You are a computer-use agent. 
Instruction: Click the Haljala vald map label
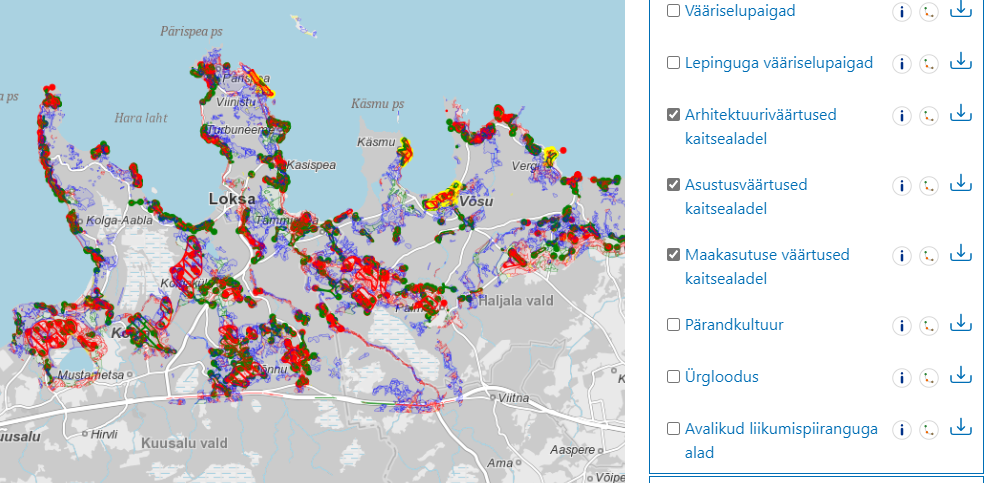click(516, 301)
